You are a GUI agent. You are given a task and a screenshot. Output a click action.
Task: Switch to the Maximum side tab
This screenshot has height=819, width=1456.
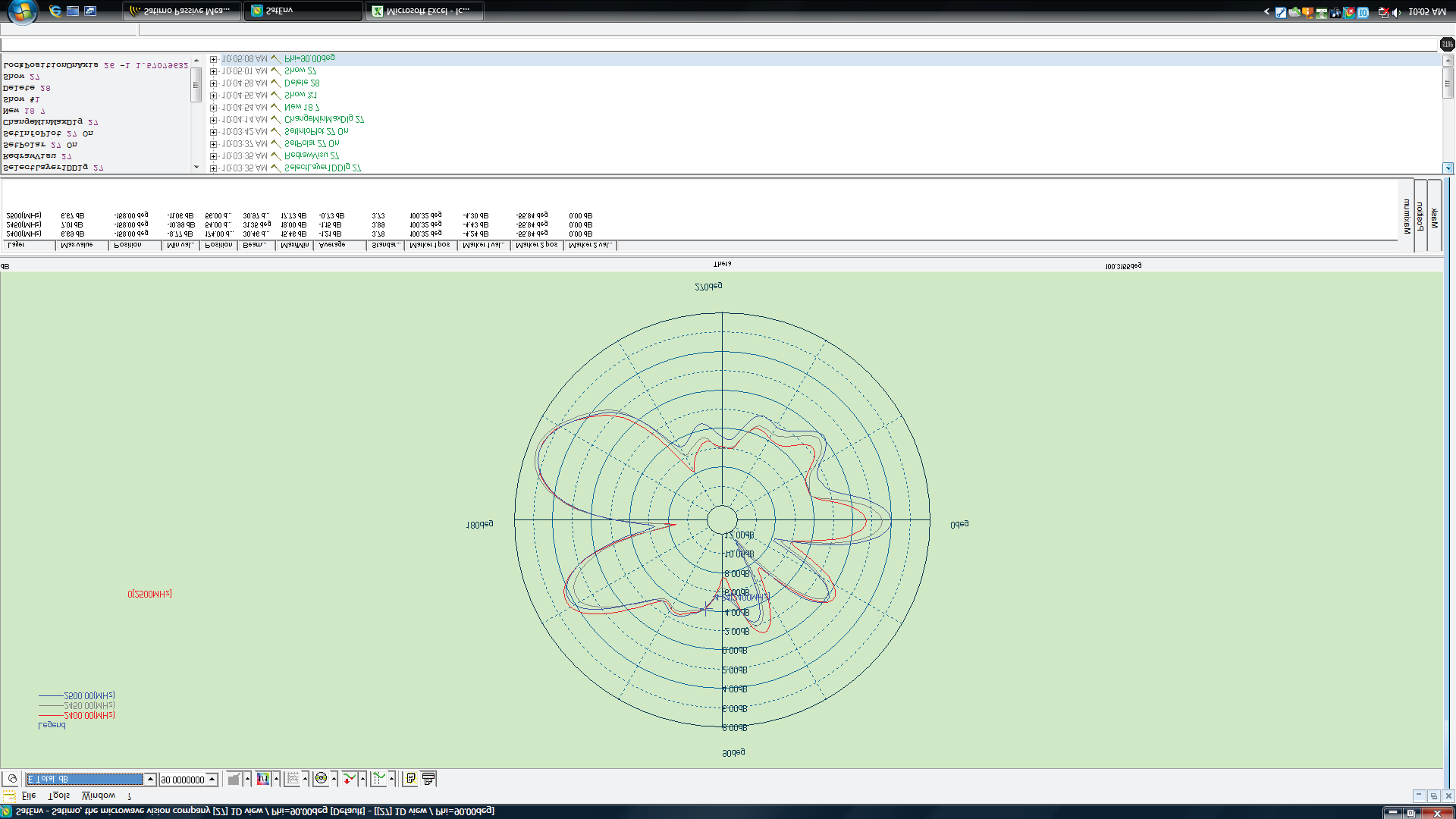pos(1407,216)
